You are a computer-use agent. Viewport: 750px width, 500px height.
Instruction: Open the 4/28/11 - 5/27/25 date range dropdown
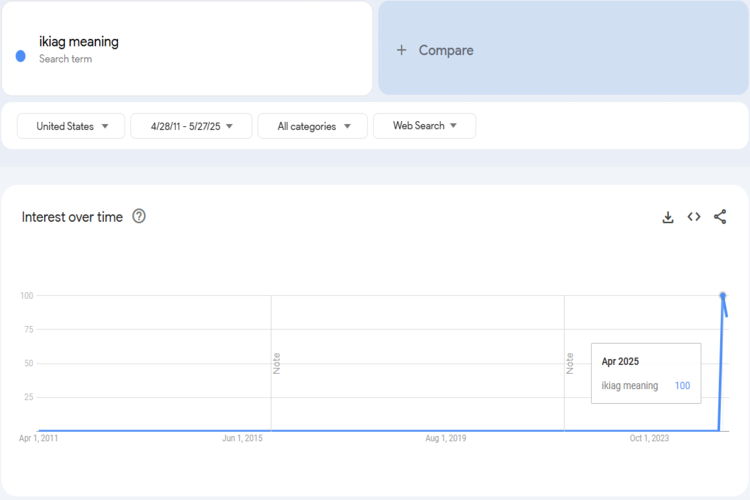[x=191, y=126]
